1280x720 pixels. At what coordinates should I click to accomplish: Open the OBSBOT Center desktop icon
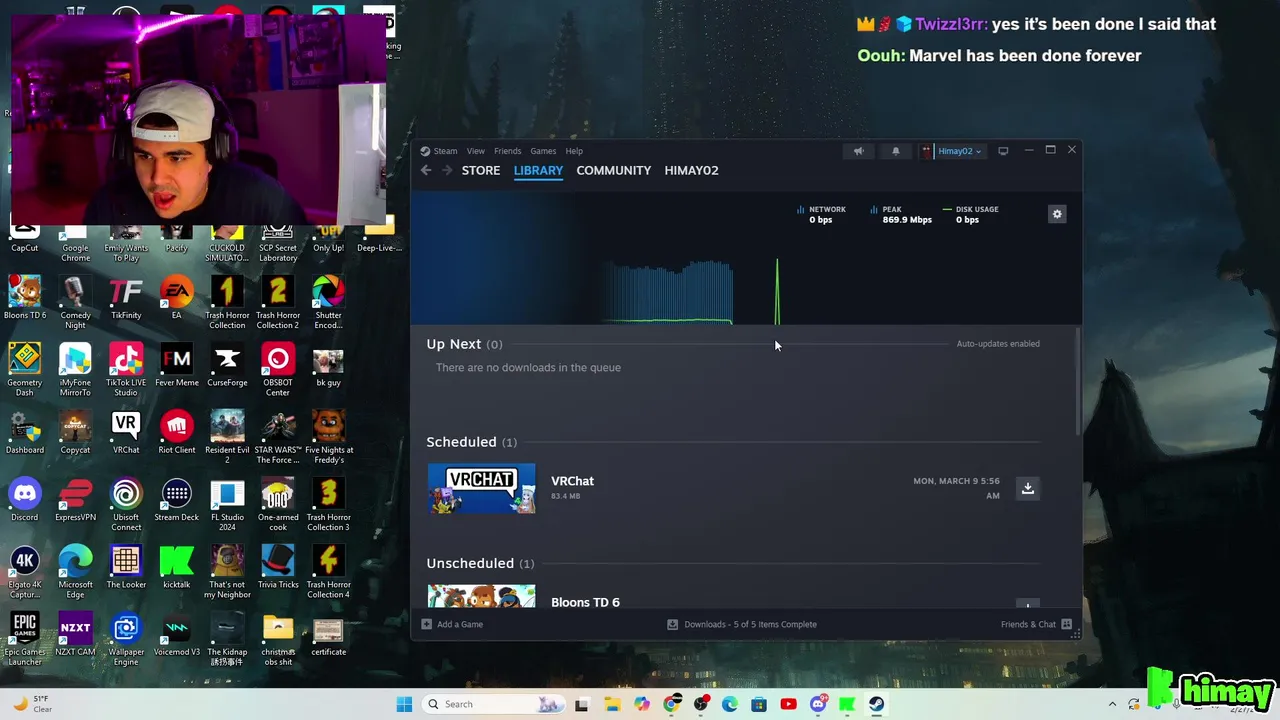pyautogui.click(x=278, y=367)
